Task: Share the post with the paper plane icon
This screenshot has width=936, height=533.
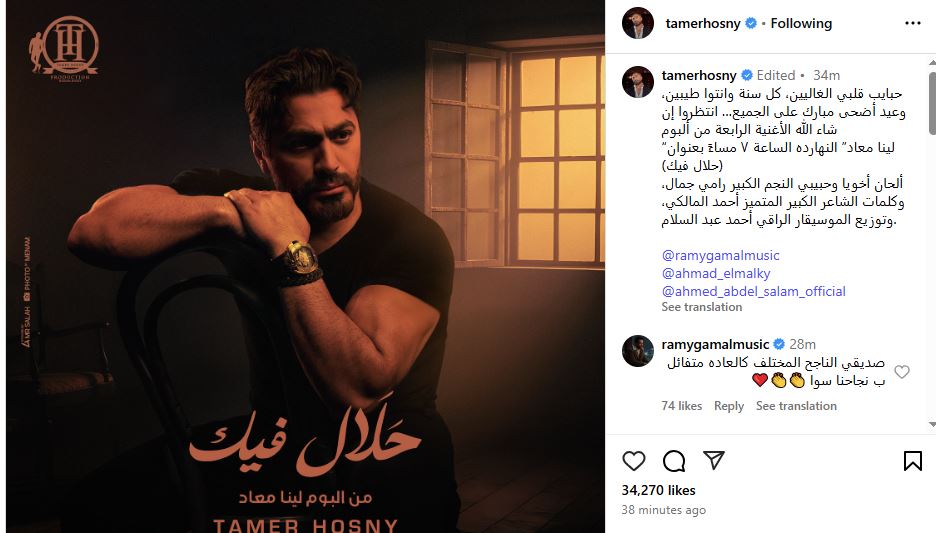Action: coord(714,460)
